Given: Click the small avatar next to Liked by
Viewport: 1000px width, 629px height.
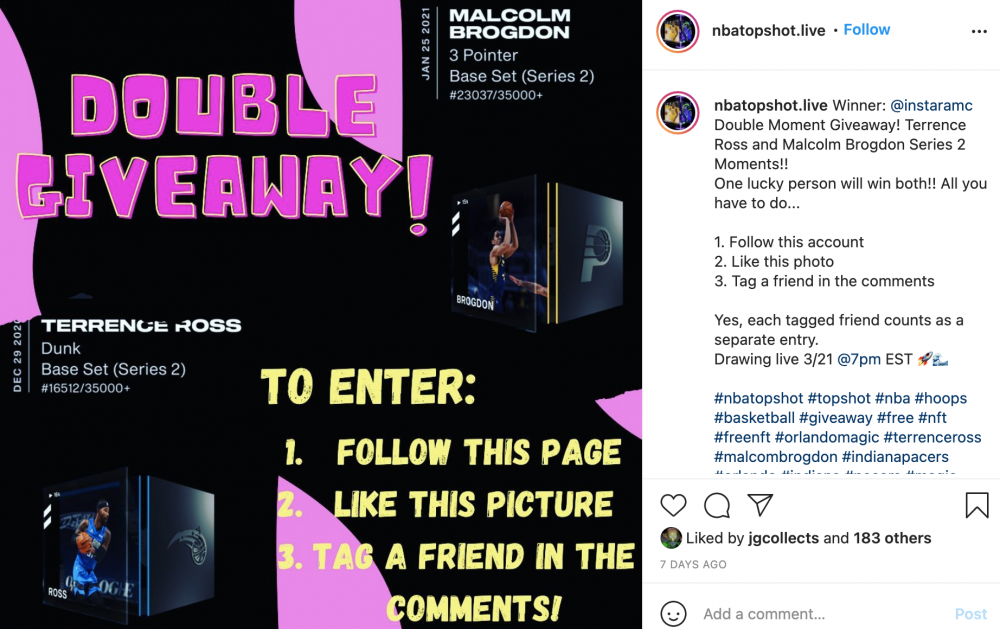Looking at the screenshot, I should coord(670,538).
